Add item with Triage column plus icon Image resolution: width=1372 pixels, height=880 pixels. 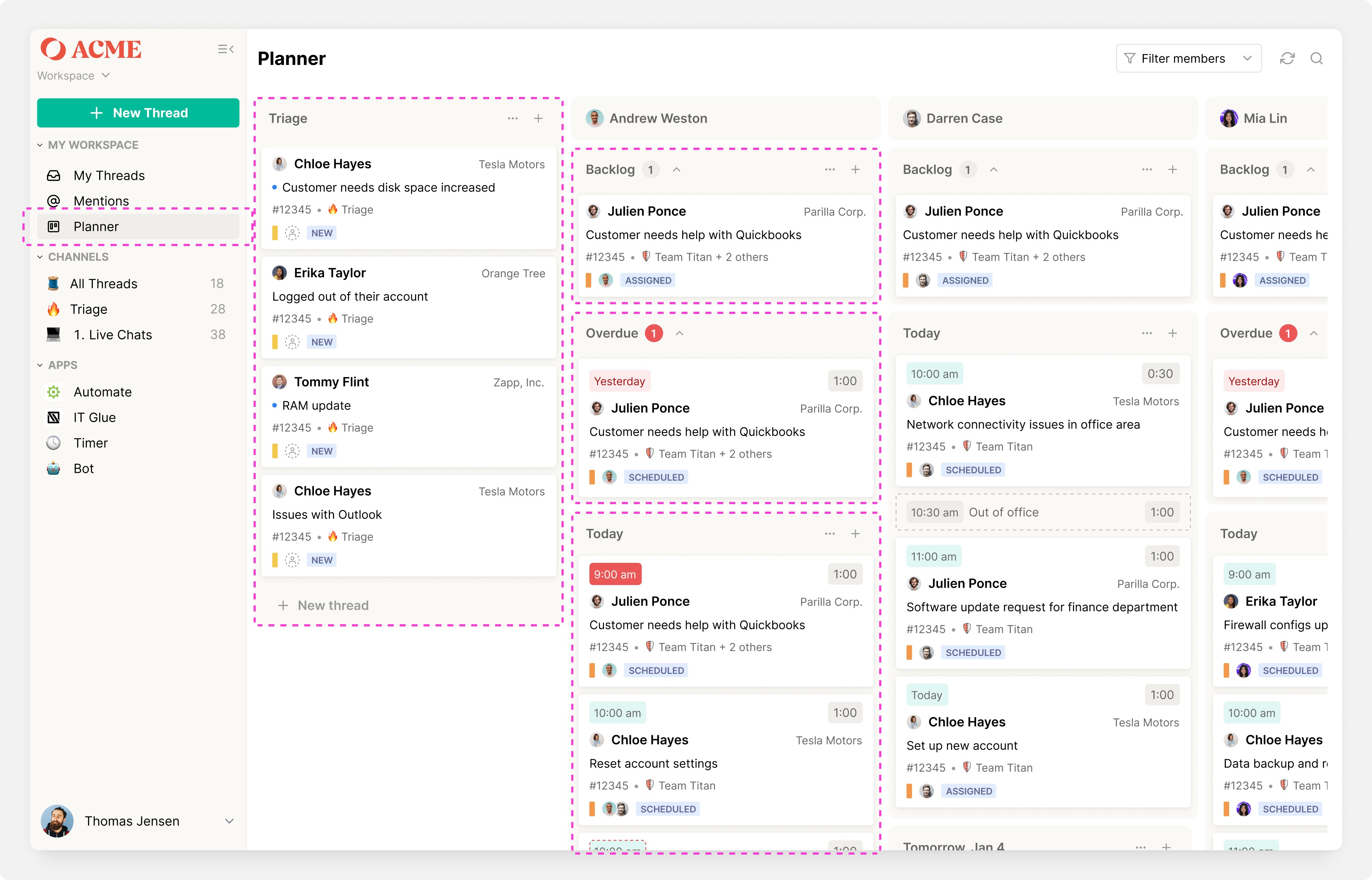click(538, 118)
